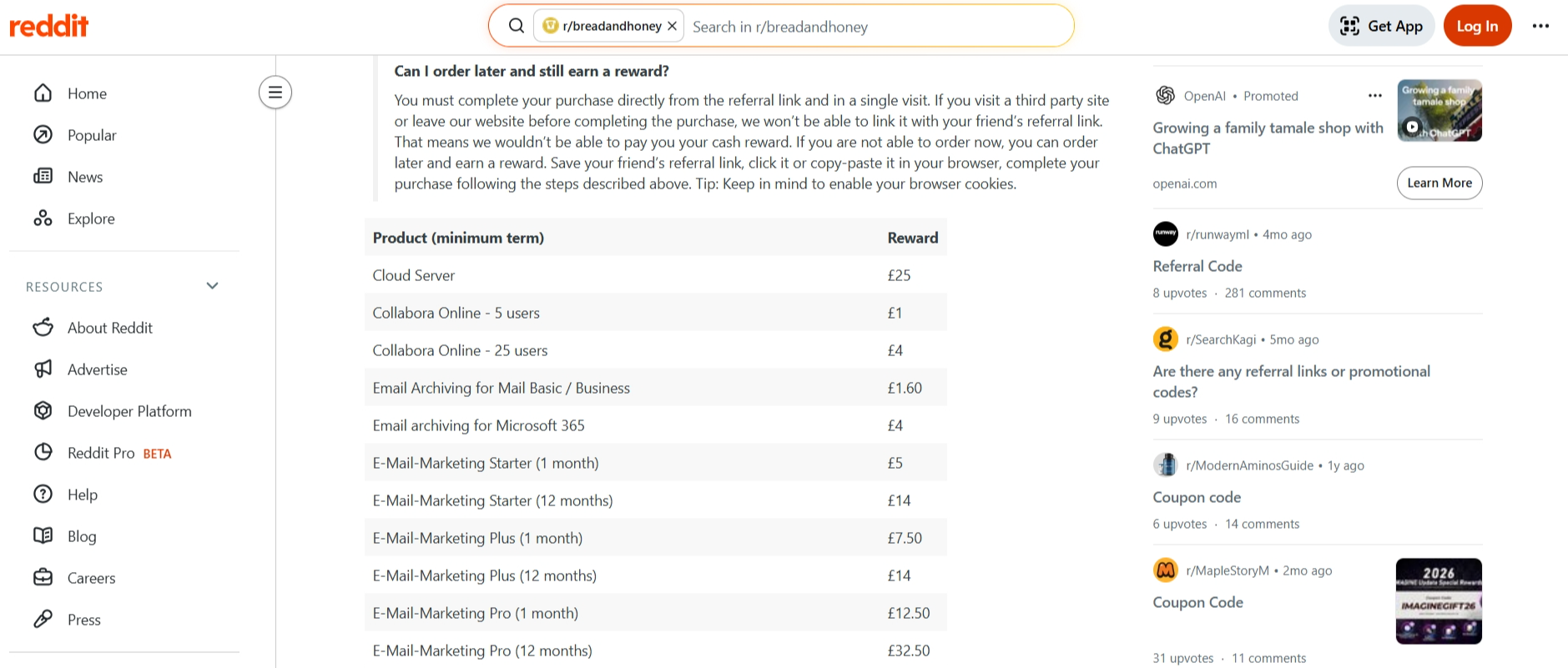Click the OpenAI advertiser logo
This screenshot has height=668, width=1568.
tap(1166, 96)
